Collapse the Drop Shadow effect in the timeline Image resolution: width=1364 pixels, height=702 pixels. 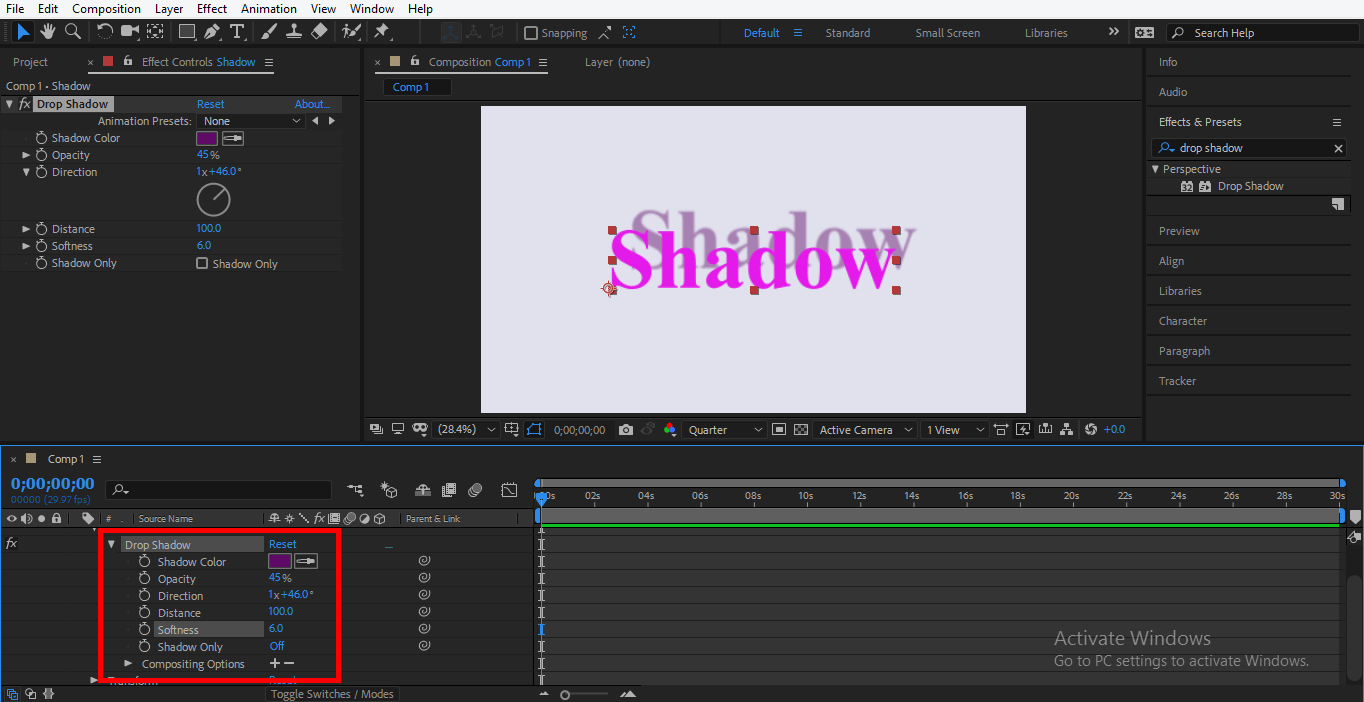coord(112,543)
